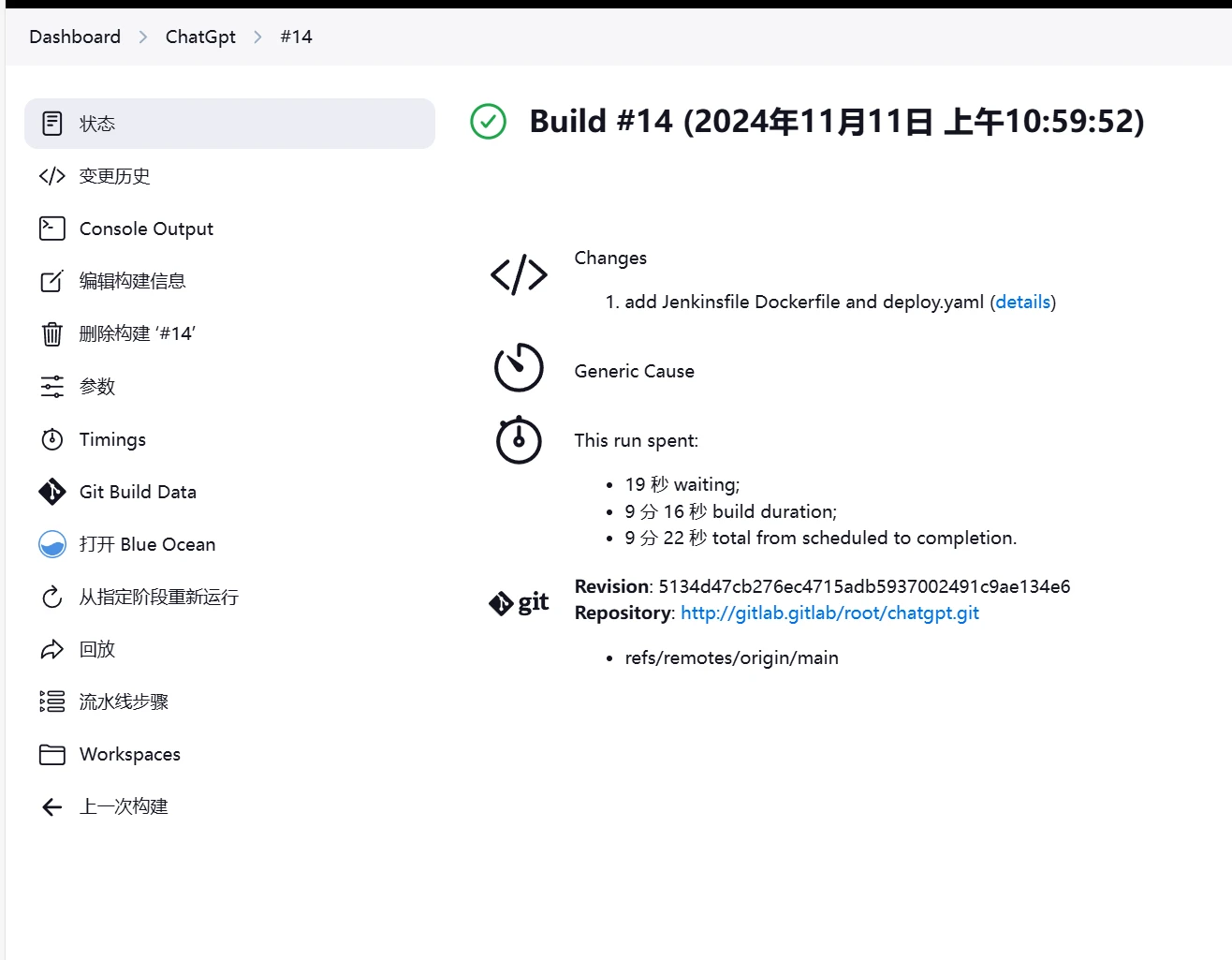The image size is (1232, 960).
Task: Click the 参数 sliders icon
Action: click(x=52, y=387)
